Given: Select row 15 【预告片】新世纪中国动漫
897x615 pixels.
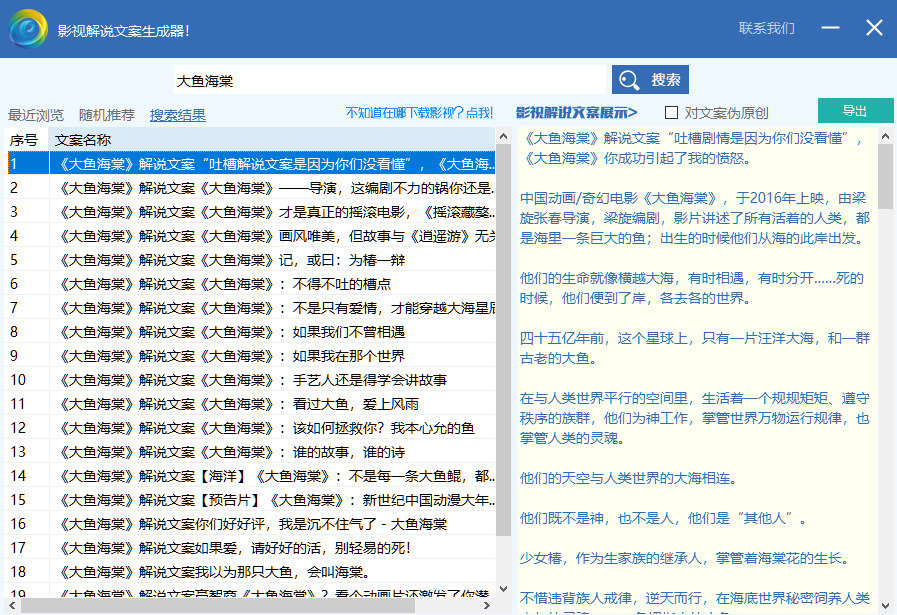Looking at the screenshot, I should 251,501.
